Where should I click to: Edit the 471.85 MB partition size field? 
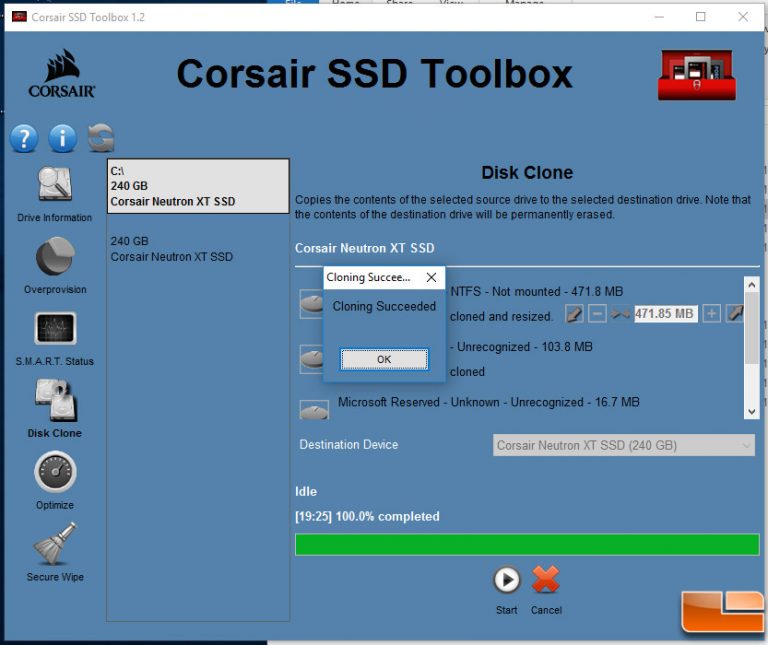(x=666, y=313)
